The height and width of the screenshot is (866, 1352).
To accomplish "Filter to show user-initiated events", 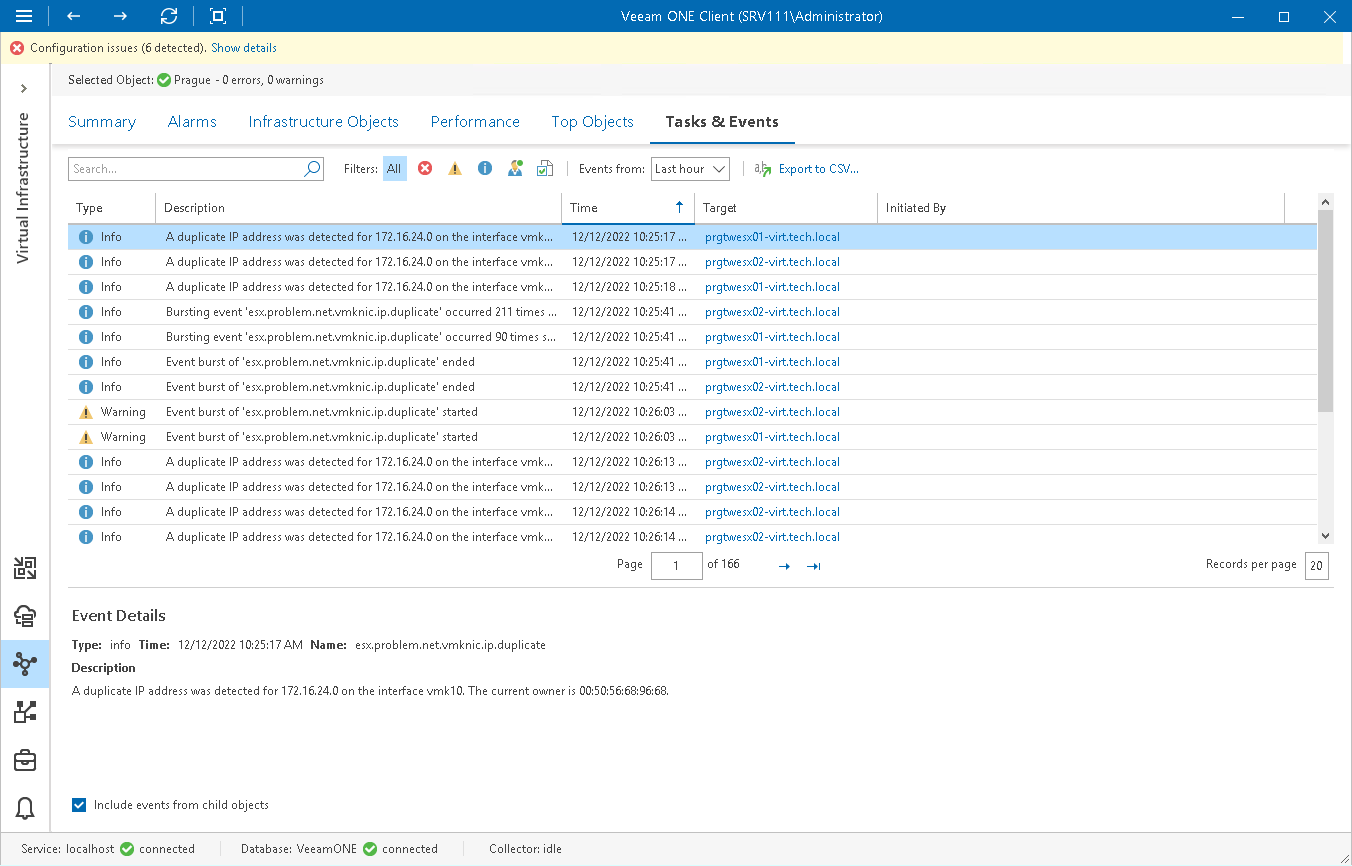I will pyautogui.click(x=515, y=168).
